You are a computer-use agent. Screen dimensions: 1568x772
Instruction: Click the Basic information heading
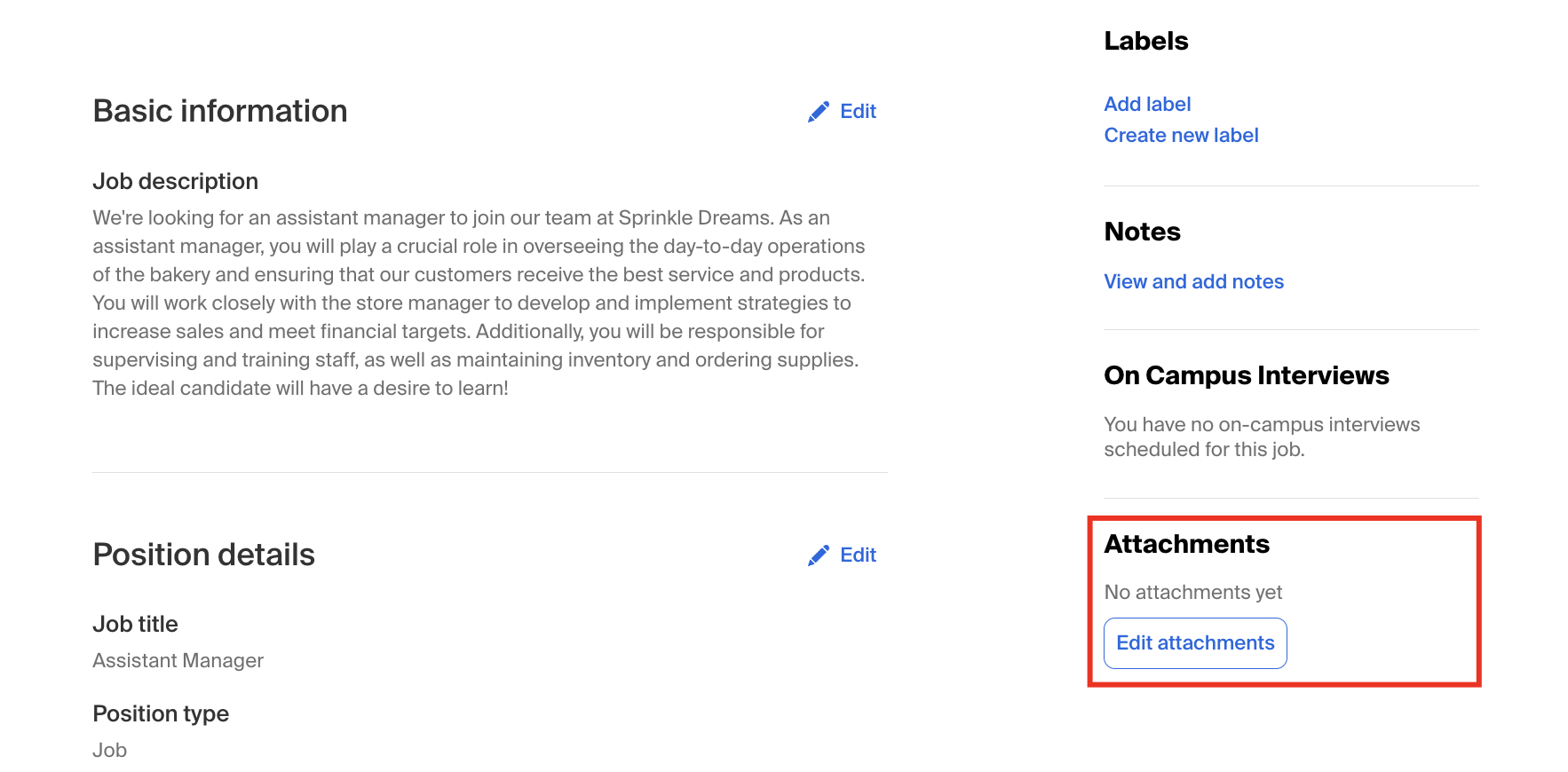pyautogui.click(x=220, y=111)
